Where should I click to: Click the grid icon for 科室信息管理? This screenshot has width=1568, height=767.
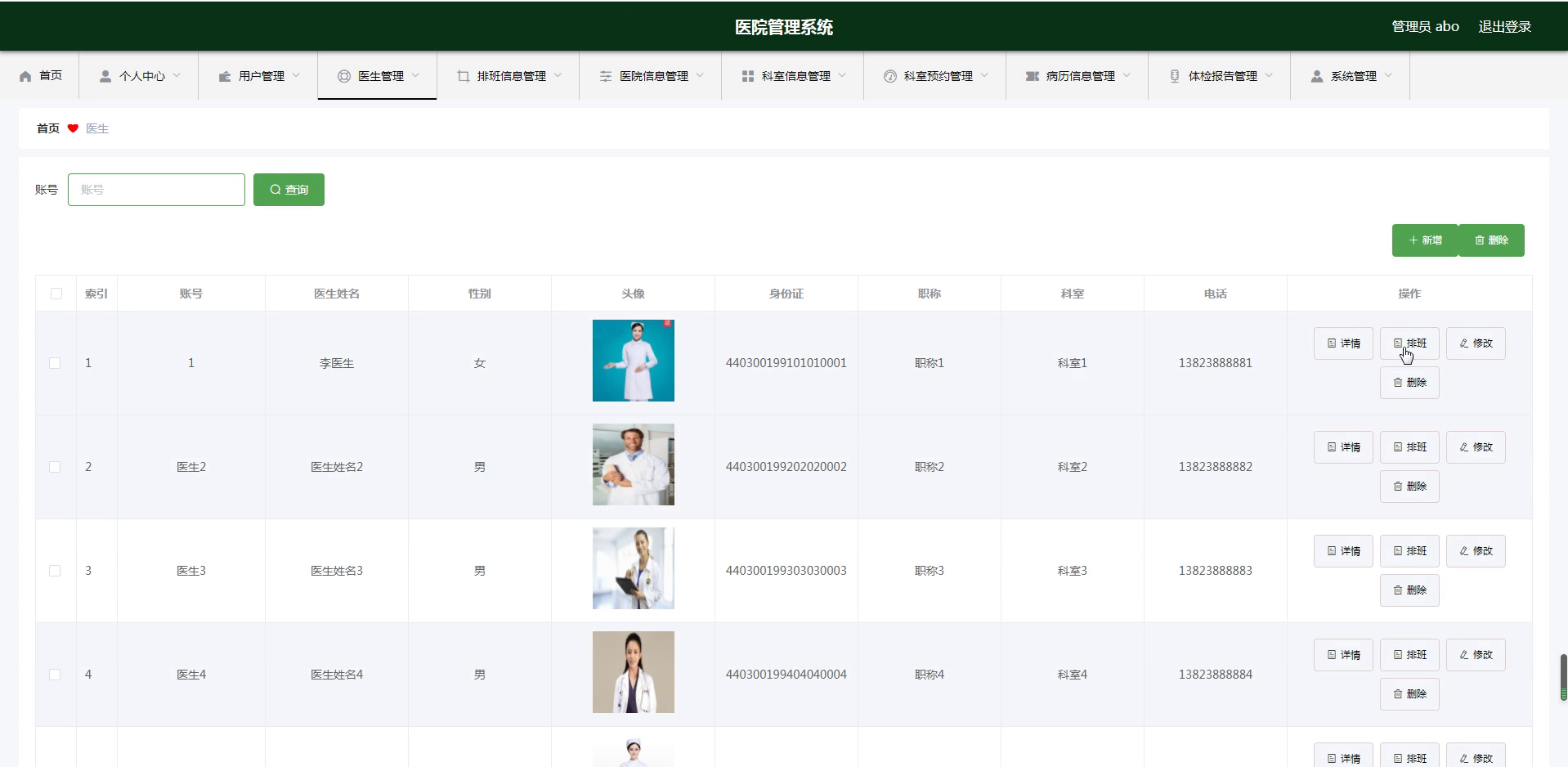coord(748,76)
